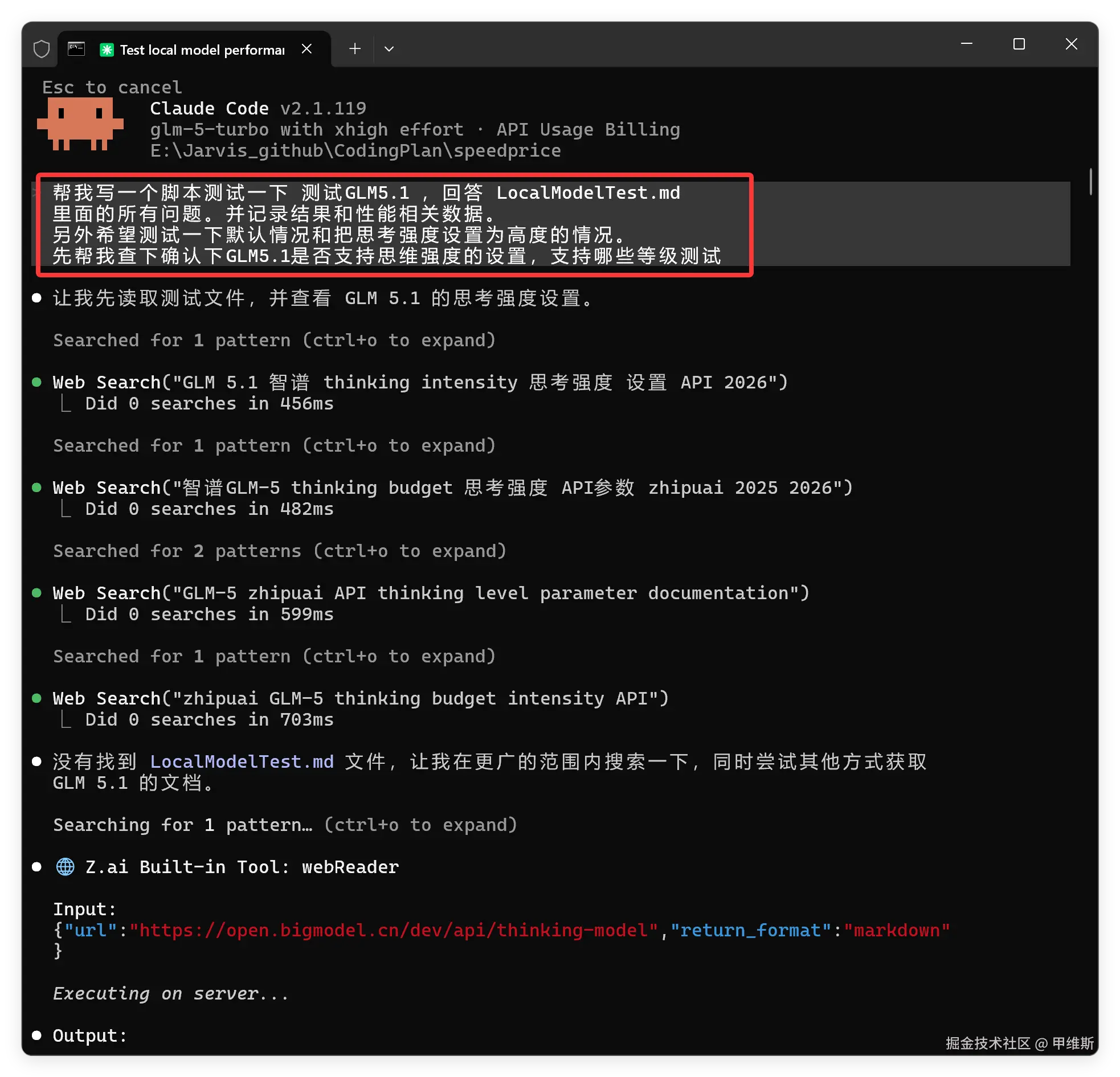Minimize the terminal window
The image size is (1120, 1077).
click(x=966, y=44)
